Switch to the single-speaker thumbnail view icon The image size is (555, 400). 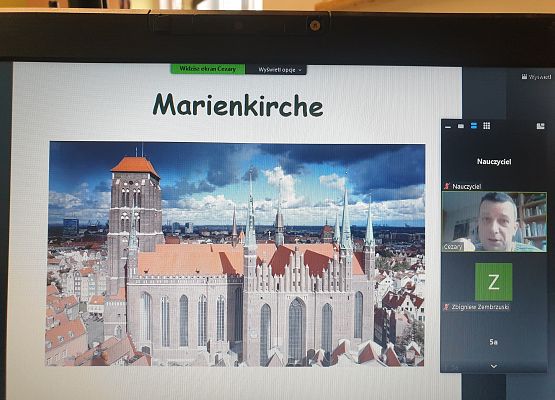coord(461,126)
